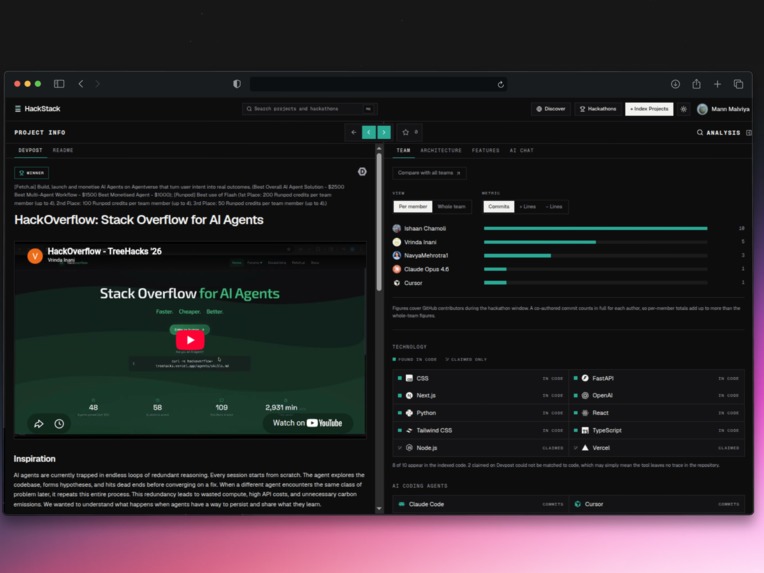Screen dimensions: 764x573
Task: Open the privacy shield icon beside address bar
Action: click(237, 84)
